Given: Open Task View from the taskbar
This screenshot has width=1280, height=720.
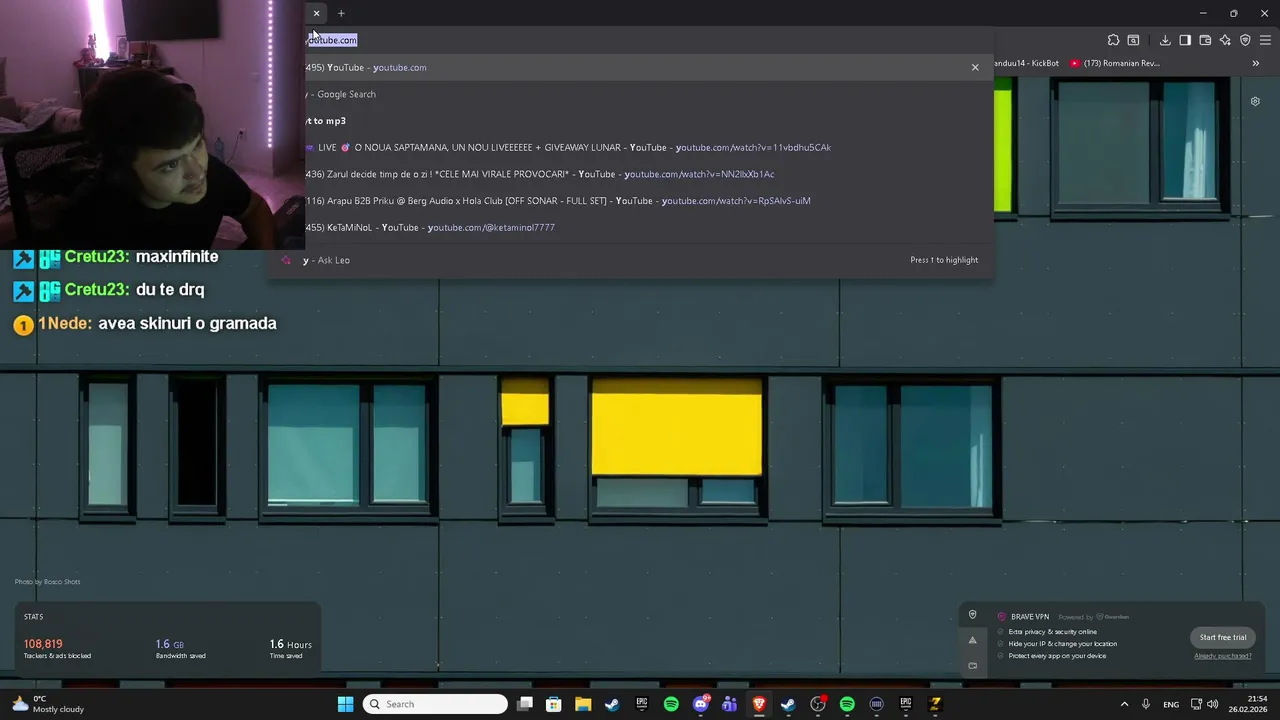Looking at the screenshot, I should (x=525, y=704).
